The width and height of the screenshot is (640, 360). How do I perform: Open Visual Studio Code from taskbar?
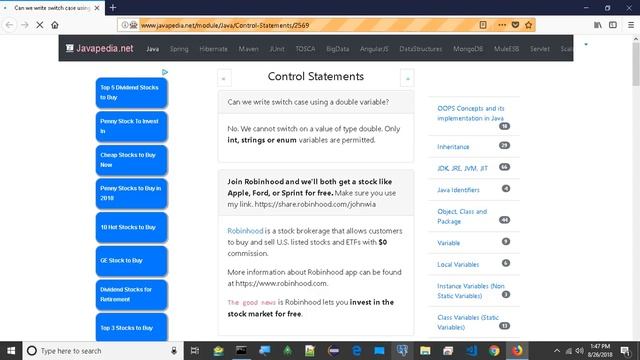[x=471, y=351]
